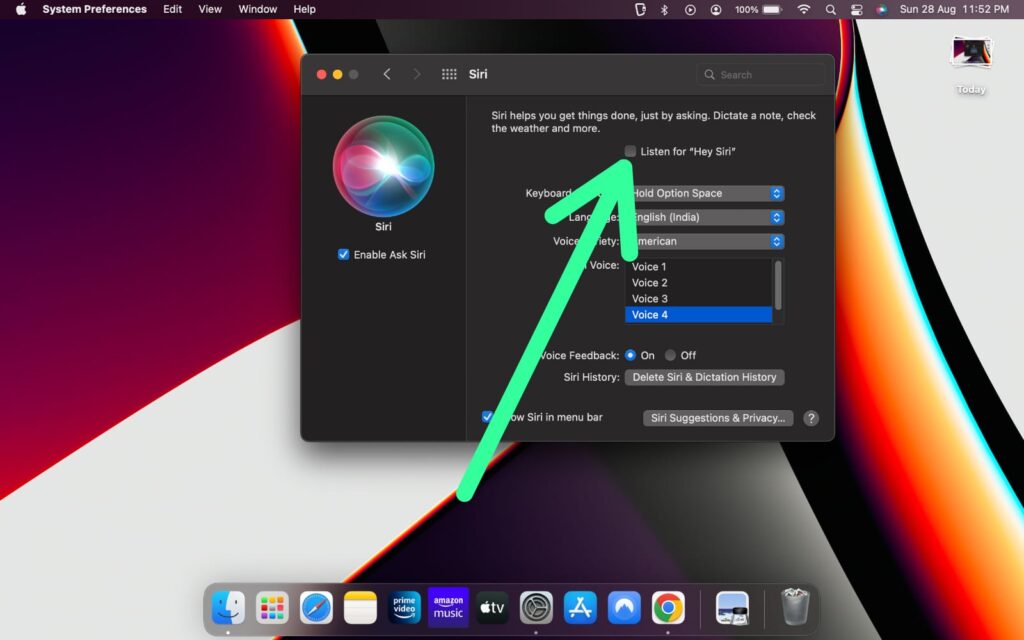Screen dimensions: 1024x640
Task: Click the help question mark button
Action: point(810,418)
